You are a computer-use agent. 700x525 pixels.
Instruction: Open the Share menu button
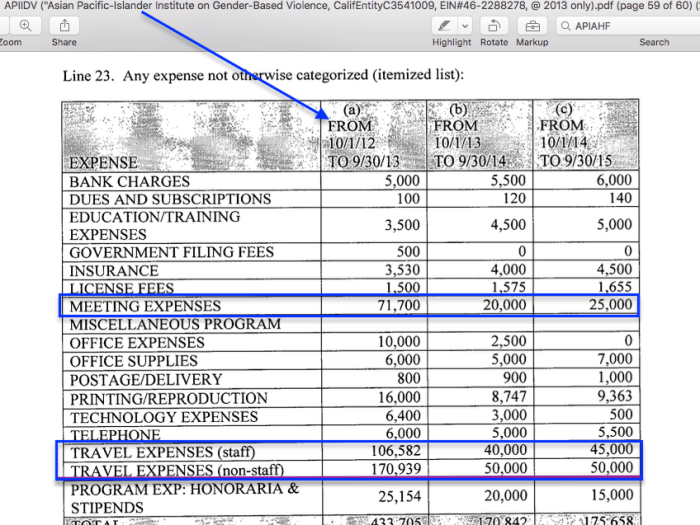[63, 25]
